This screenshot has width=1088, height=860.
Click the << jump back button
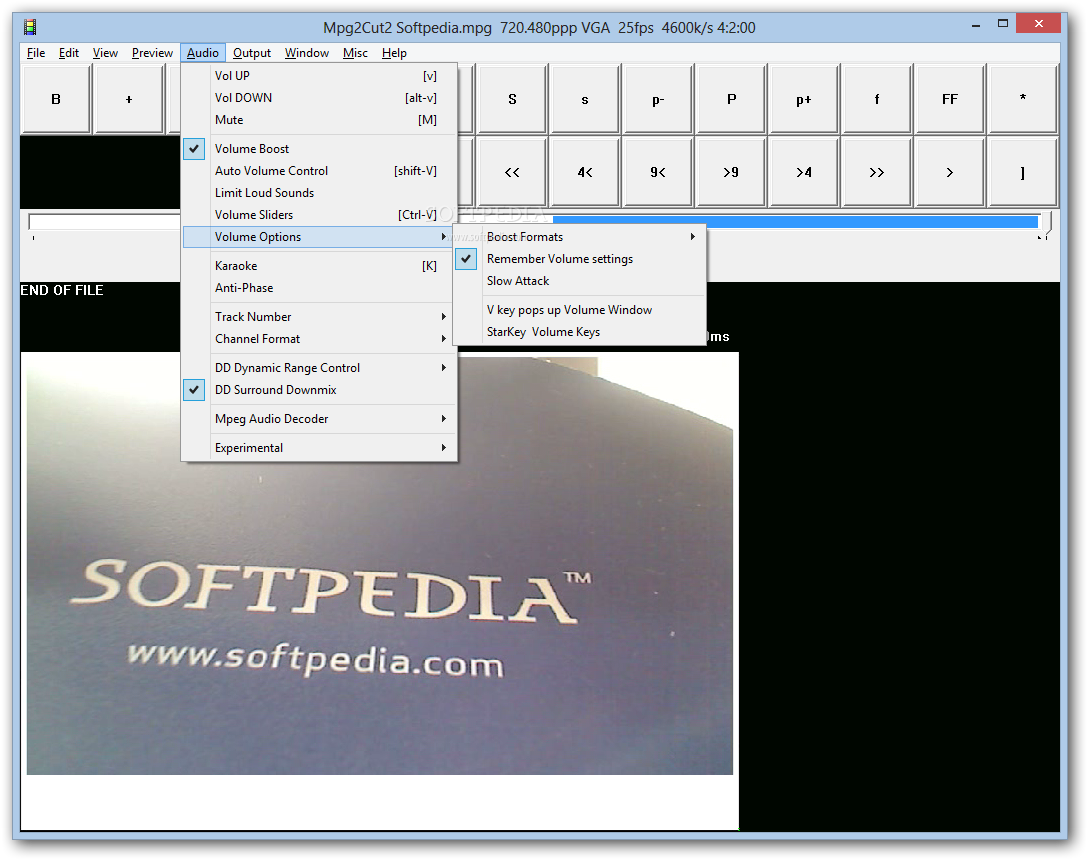point(512,172)
